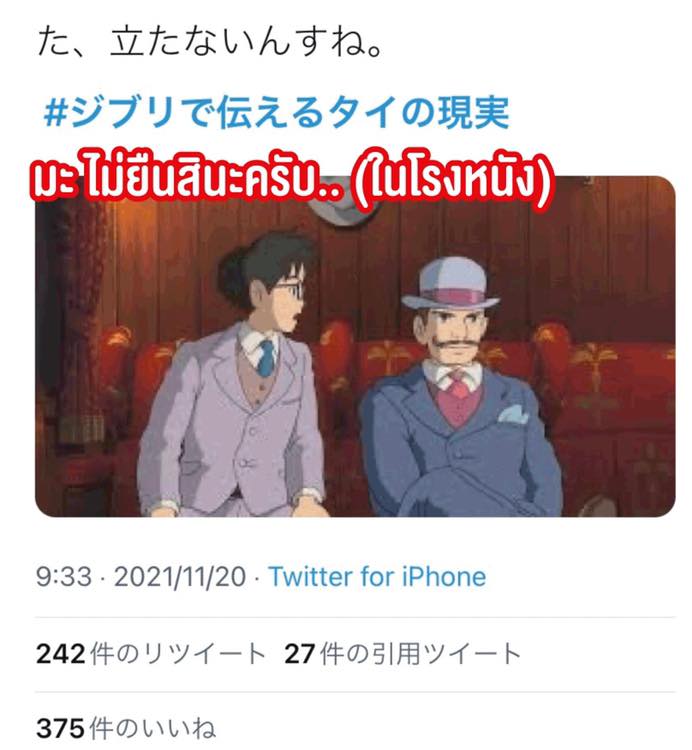View the 242 件のリツイート list

tap(151, 654)
